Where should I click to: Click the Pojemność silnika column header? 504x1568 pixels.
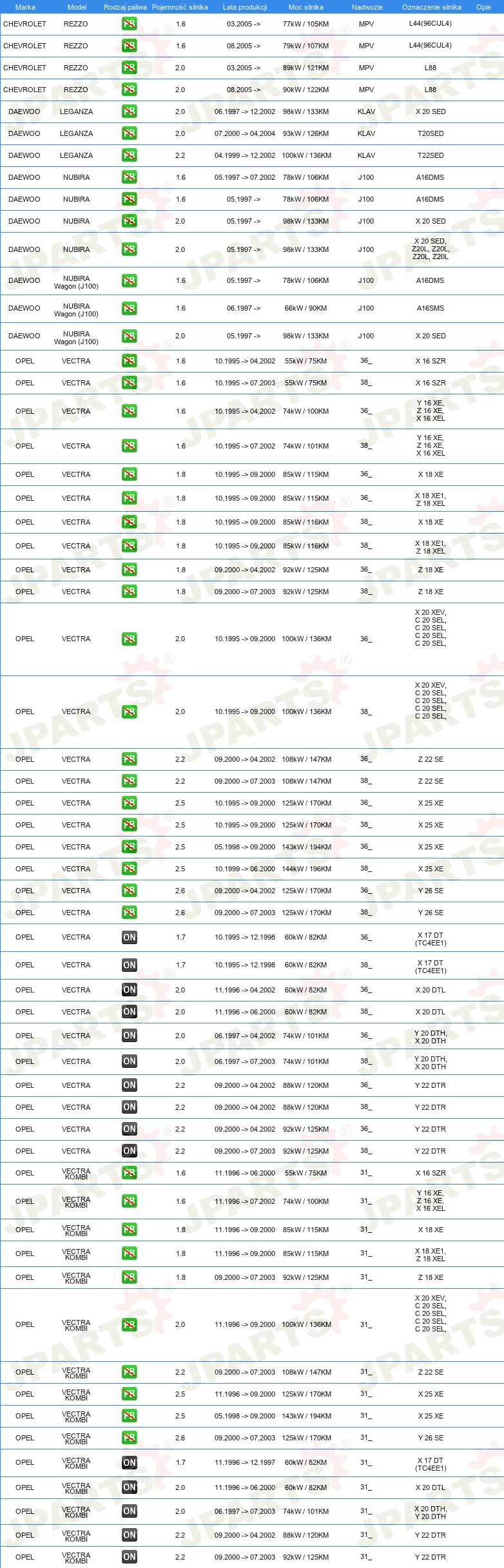[x=180, y=7]
